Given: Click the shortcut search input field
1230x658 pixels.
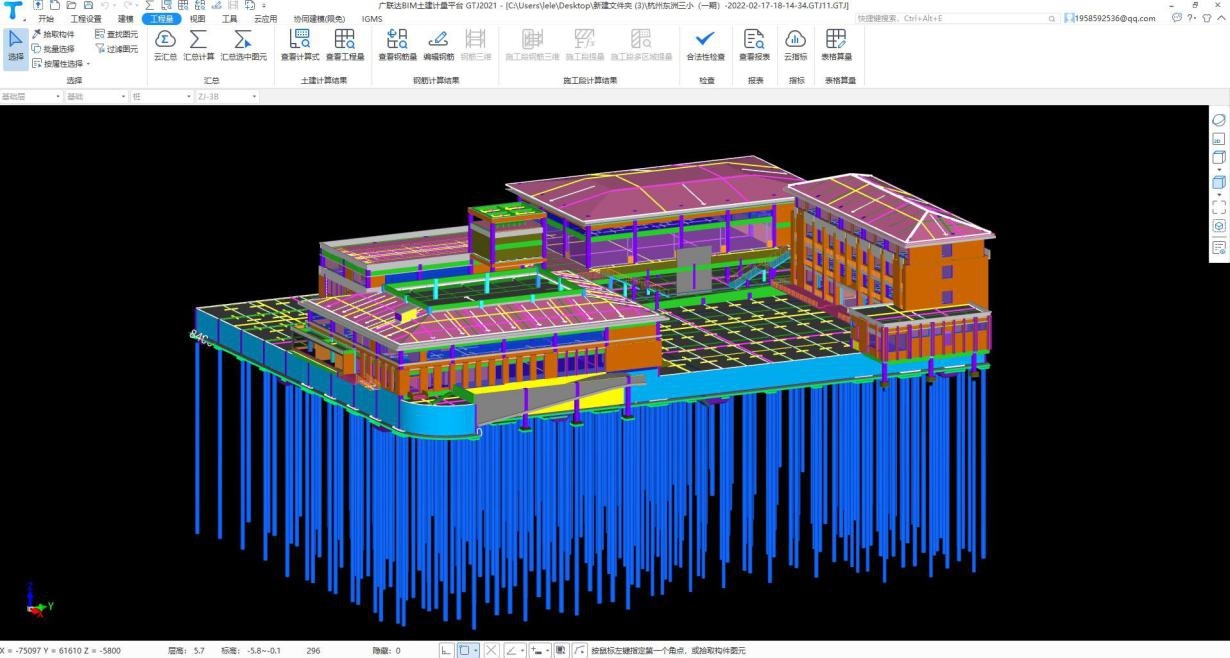Looking at the screenshot, I should click(950, 19).
